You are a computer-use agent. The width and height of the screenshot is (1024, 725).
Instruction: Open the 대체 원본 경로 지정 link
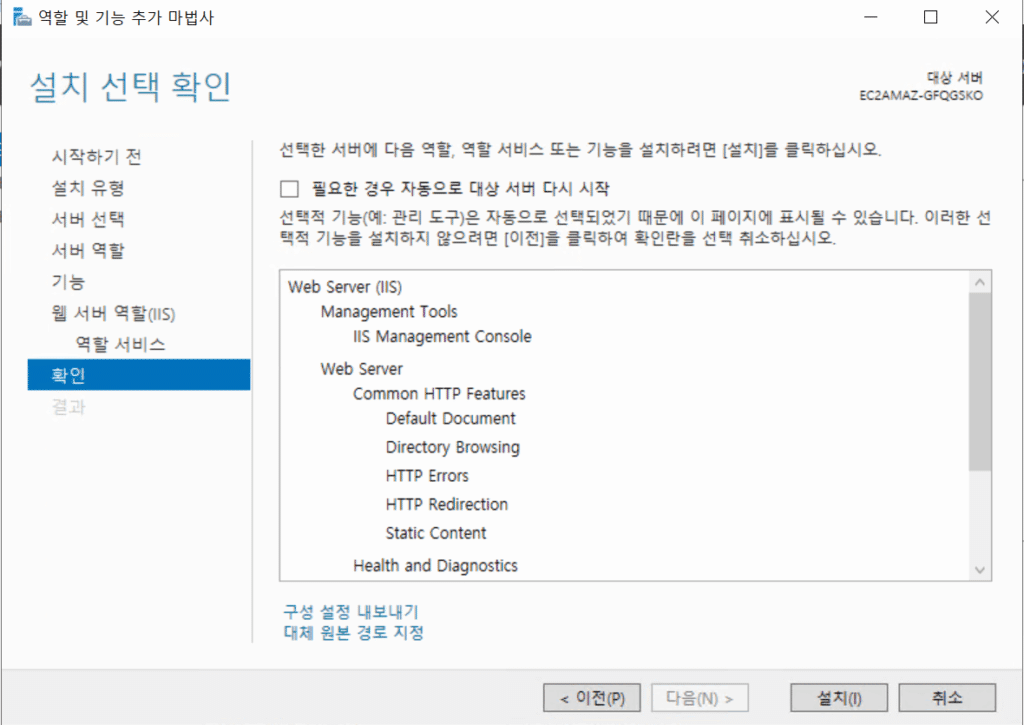tap(354, 632)
